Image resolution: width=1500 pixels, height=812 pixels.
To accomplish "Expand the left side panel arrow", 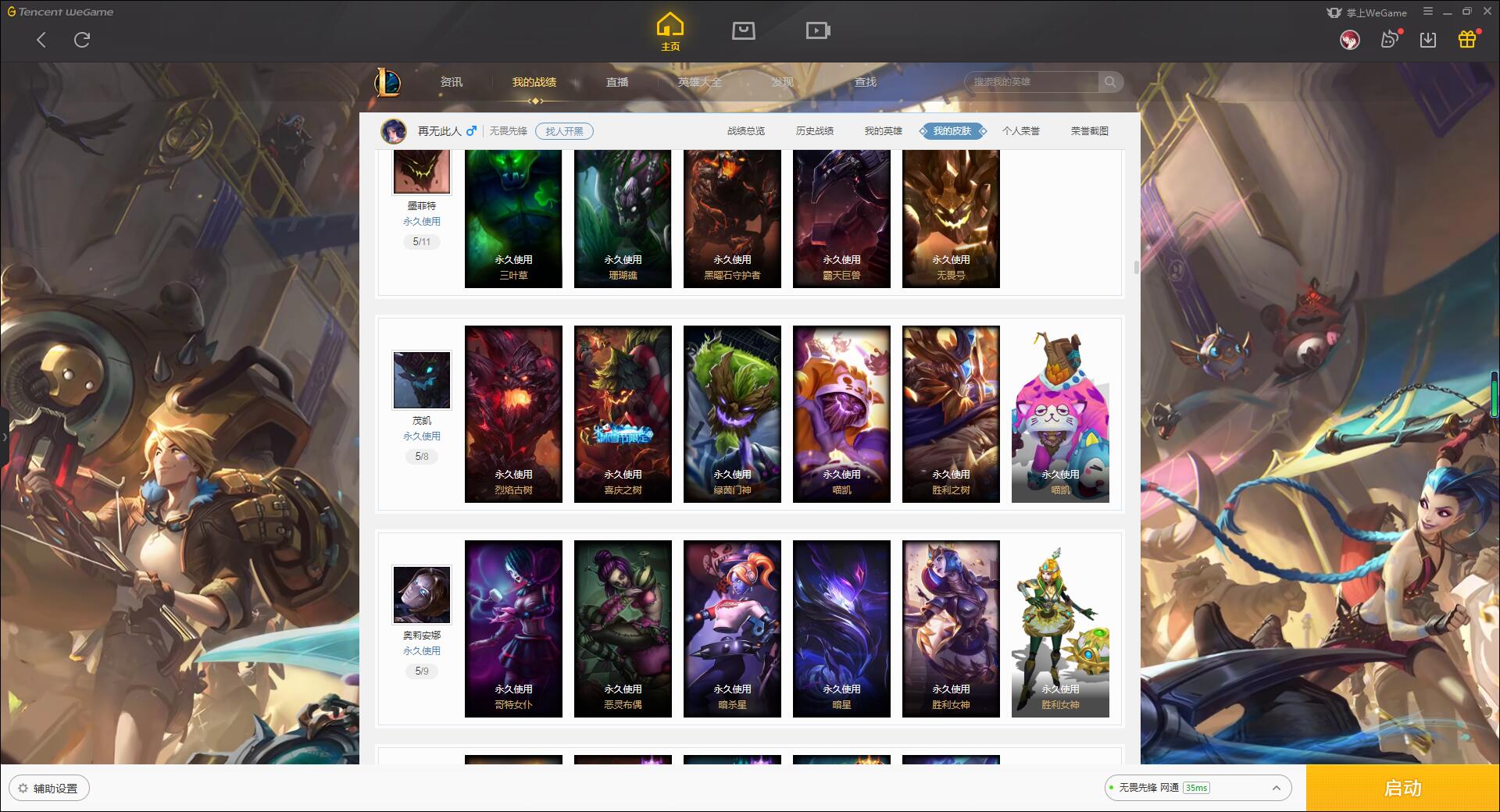I will [4, 437].
